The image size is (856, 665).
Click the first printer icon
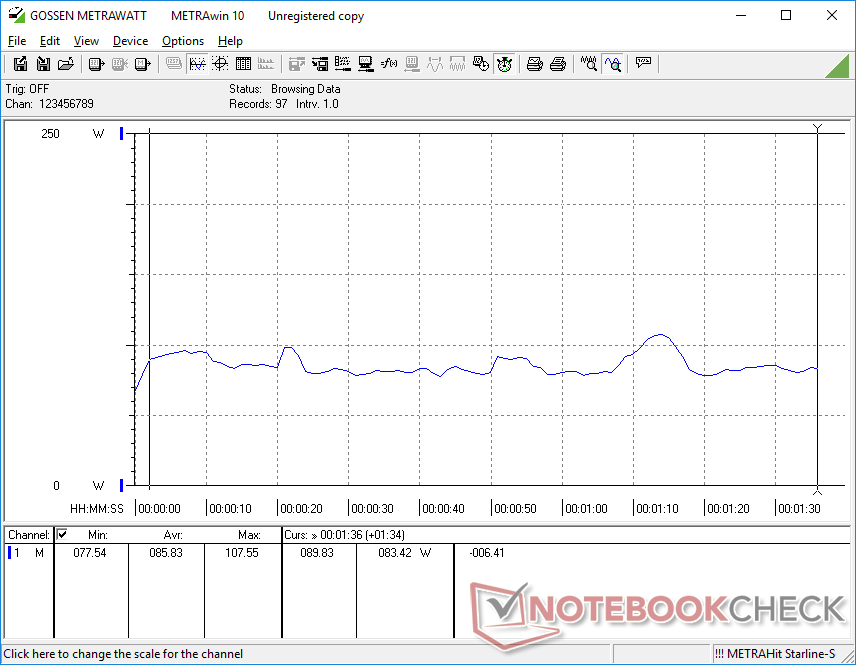534,64
